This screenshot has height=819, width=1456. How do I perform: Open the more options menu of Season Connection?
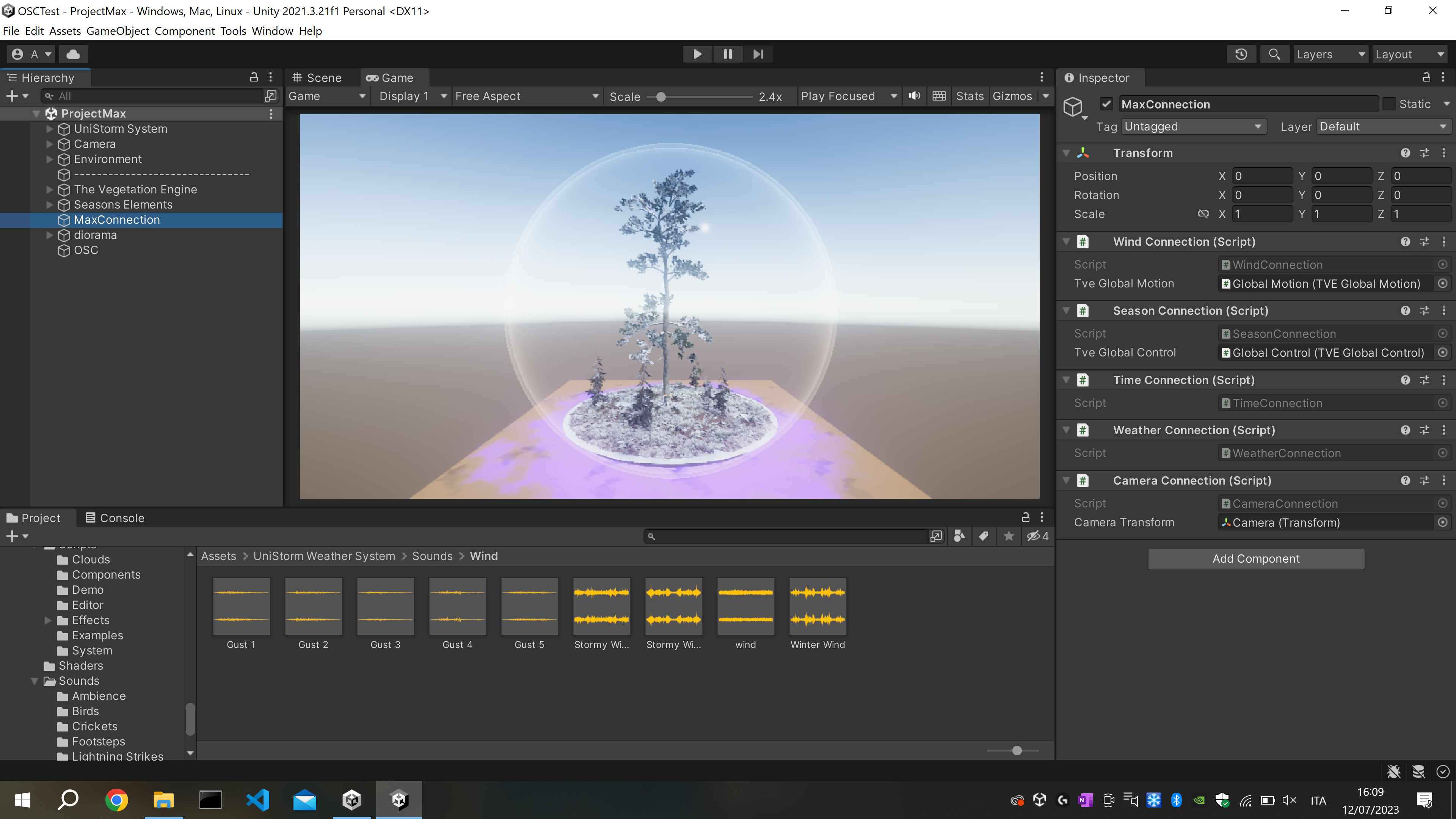pyautogui.click(x=1443, y=311)
